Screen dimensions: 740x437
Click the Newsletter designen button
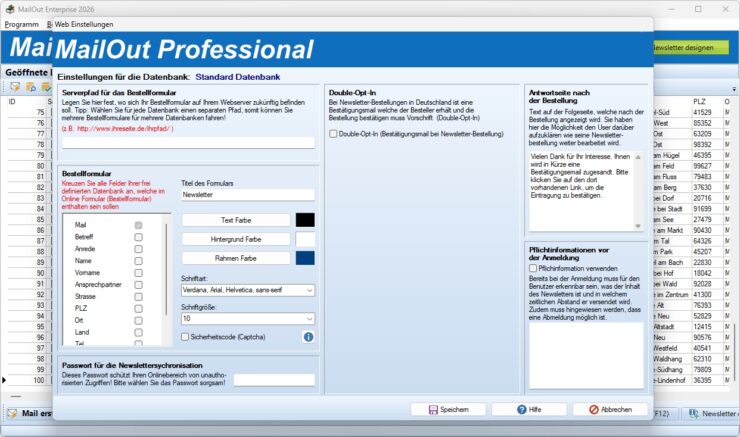(690, 47)
